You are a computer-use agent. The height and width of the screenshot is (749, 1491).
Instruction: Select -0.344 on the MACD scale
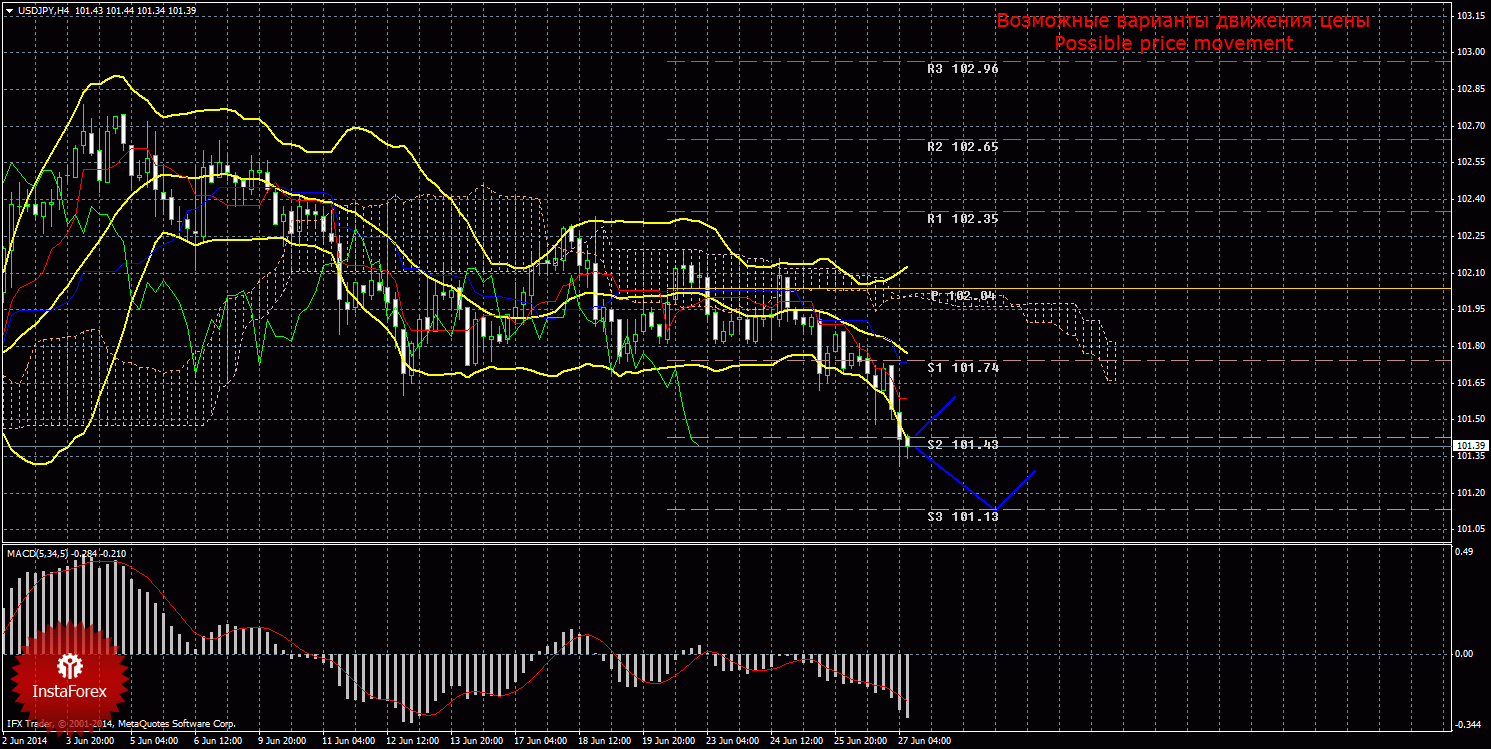1467,724
